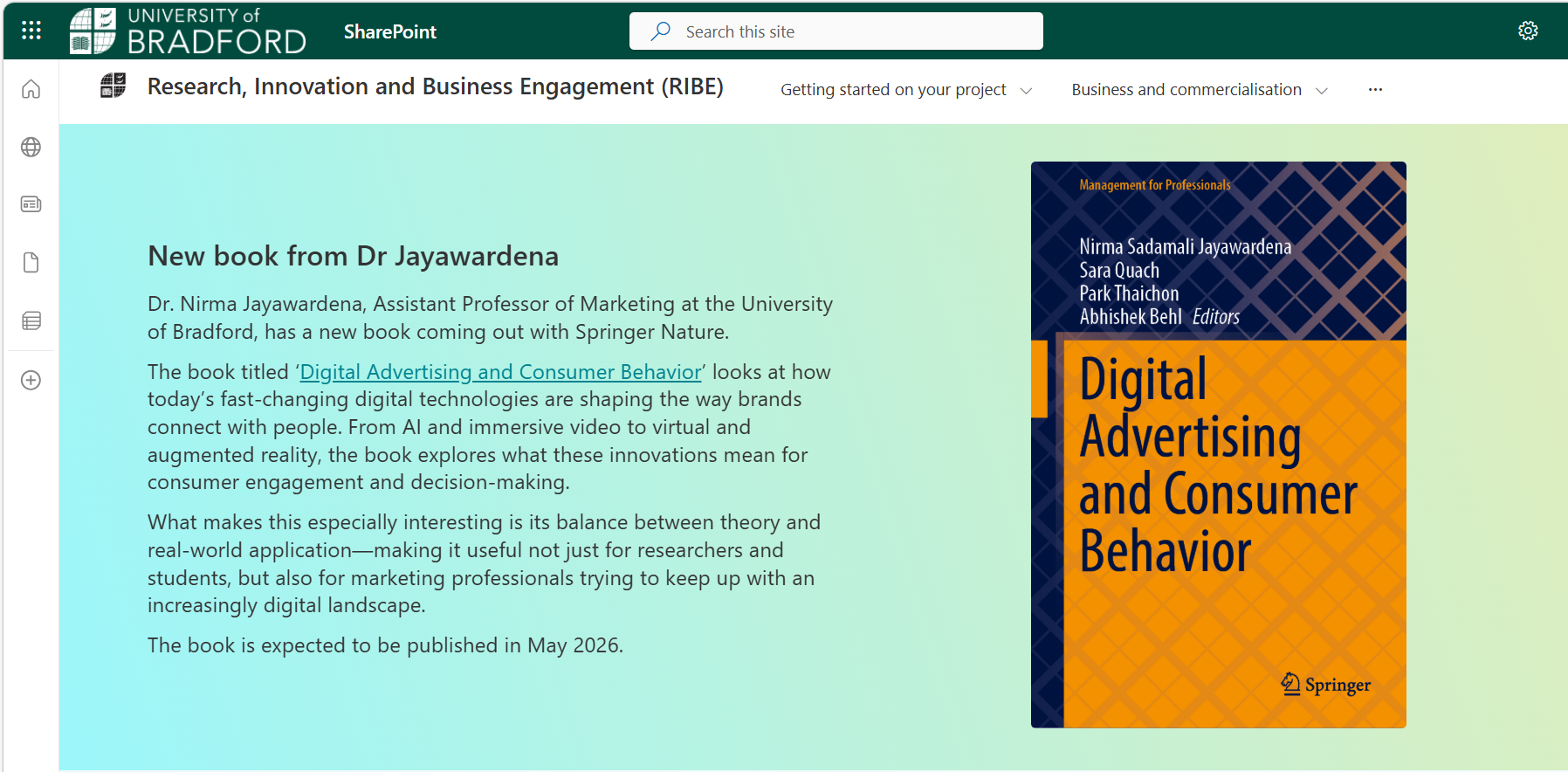The height and width of the screenshot is (772, 1568).
Task: Click the New book from Dr Jayawardena heading
Action: [354, 256]
